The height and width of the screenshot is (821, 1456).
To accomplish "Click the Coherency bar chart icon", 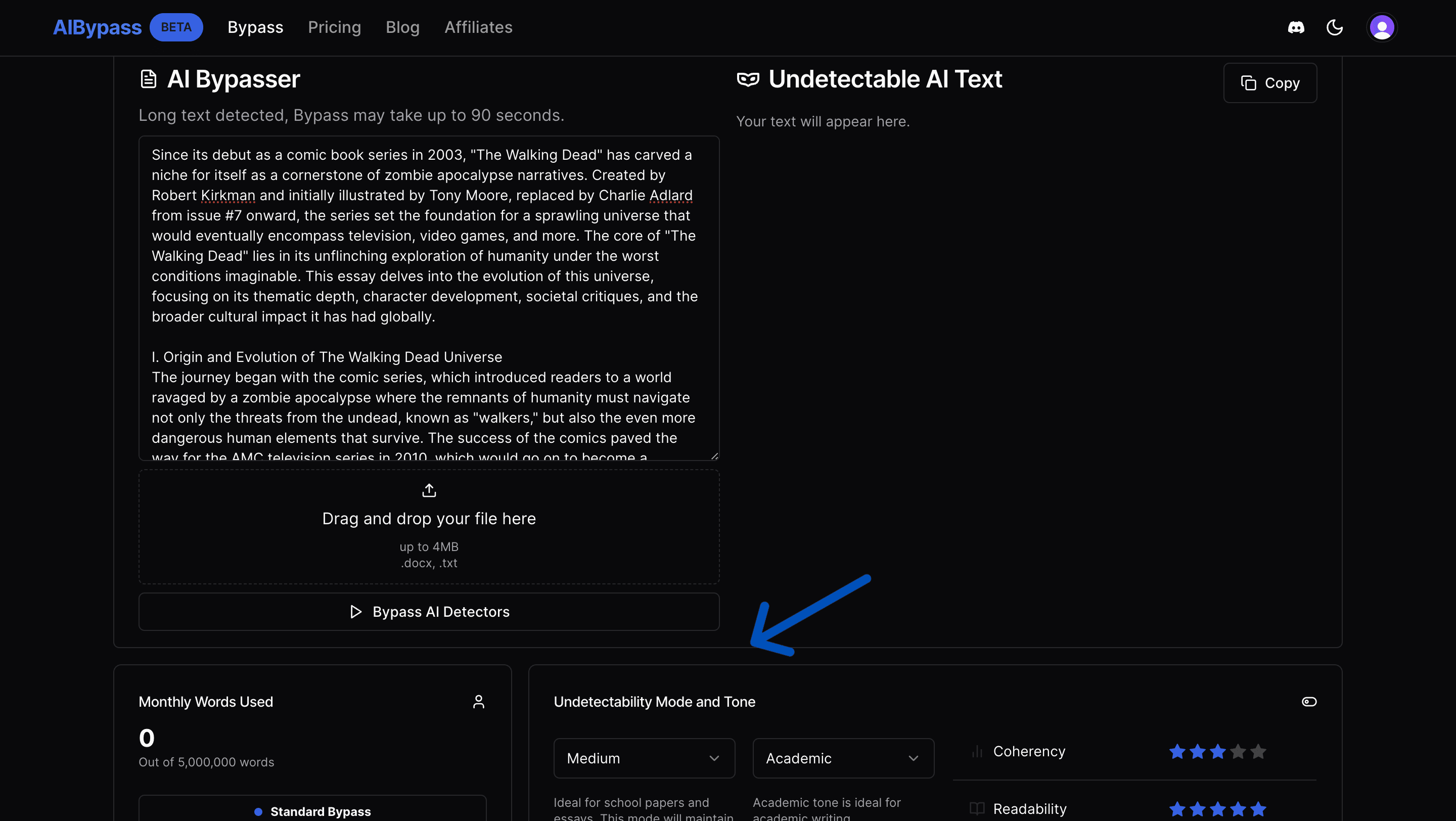I will coord(977,752).
